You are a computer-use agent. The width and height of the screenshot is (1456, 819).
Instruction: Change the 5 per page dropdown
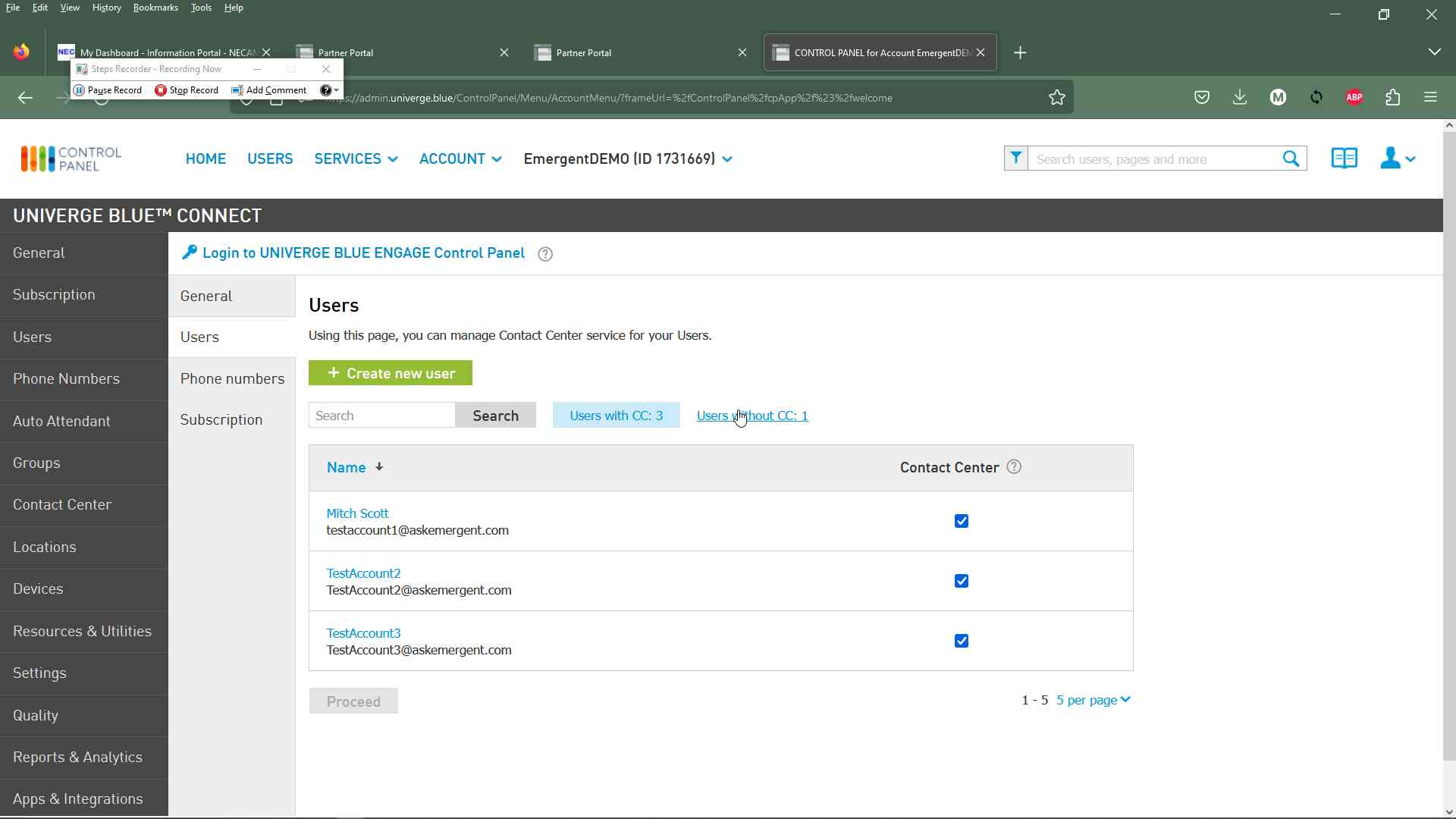[1093, 700]
